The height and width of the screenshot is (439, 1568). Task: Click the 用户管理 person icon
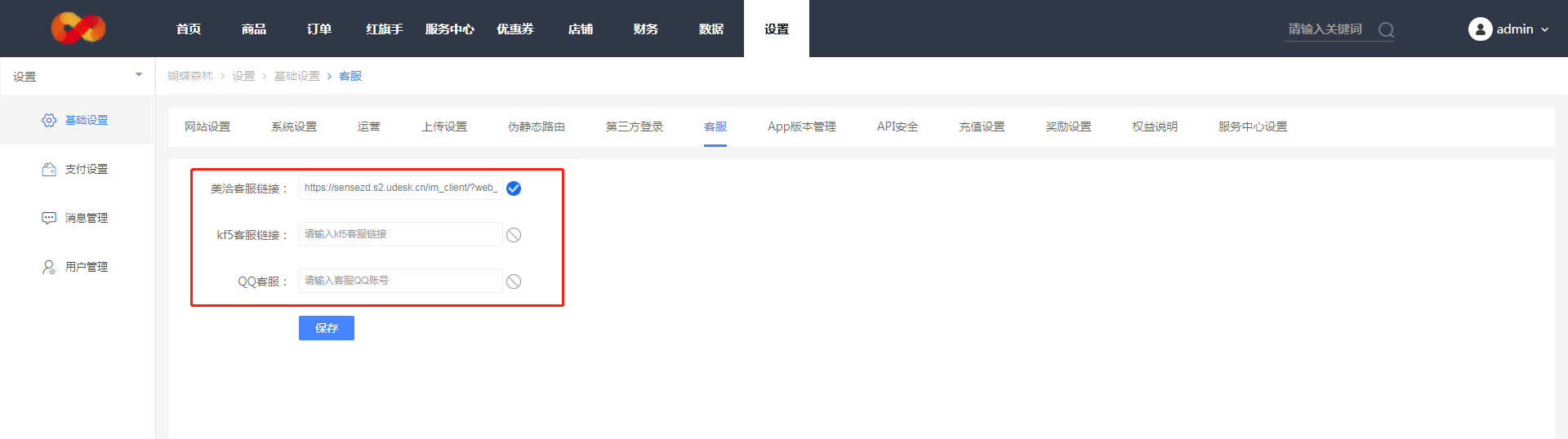[x=49, y=267]
